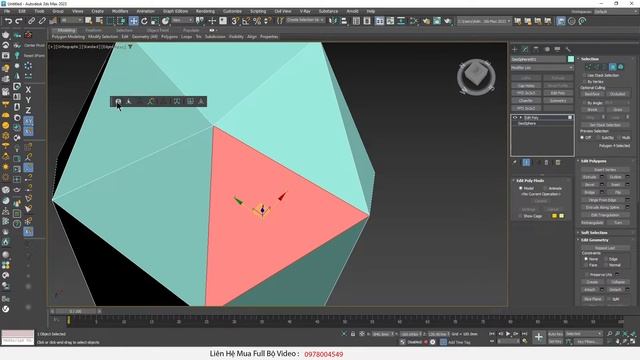
Task: Switch to Modeling ribbon tab
Action: pos(66,30)
